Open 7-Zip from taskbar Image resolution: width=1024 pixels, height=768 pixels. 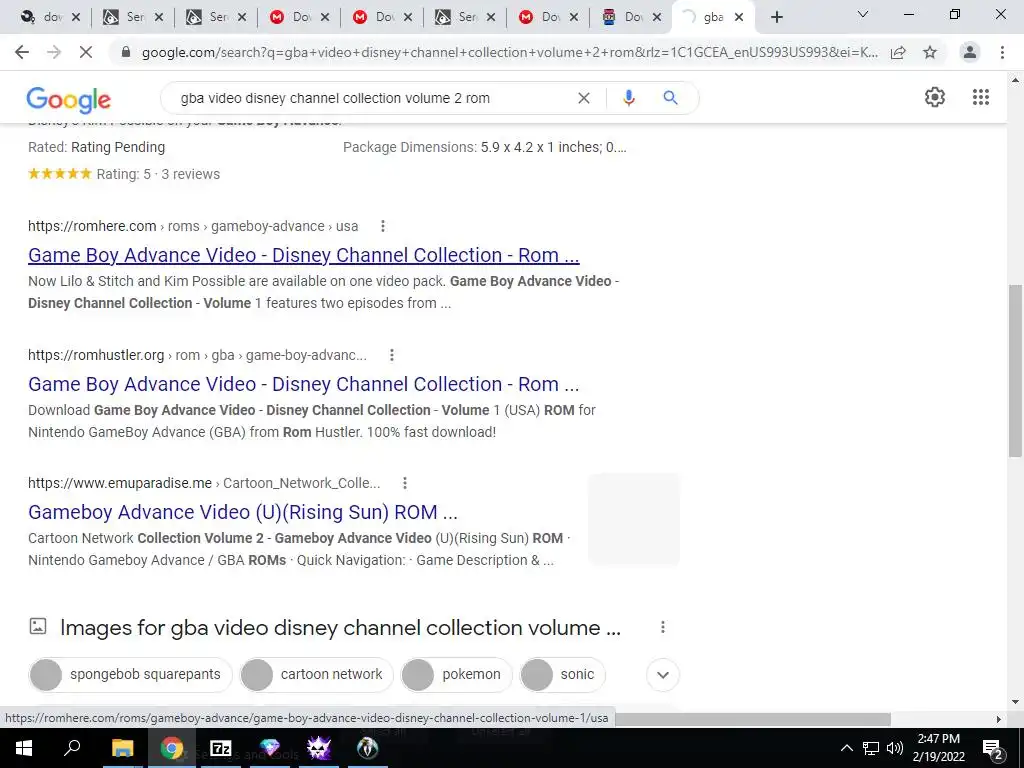221,748
